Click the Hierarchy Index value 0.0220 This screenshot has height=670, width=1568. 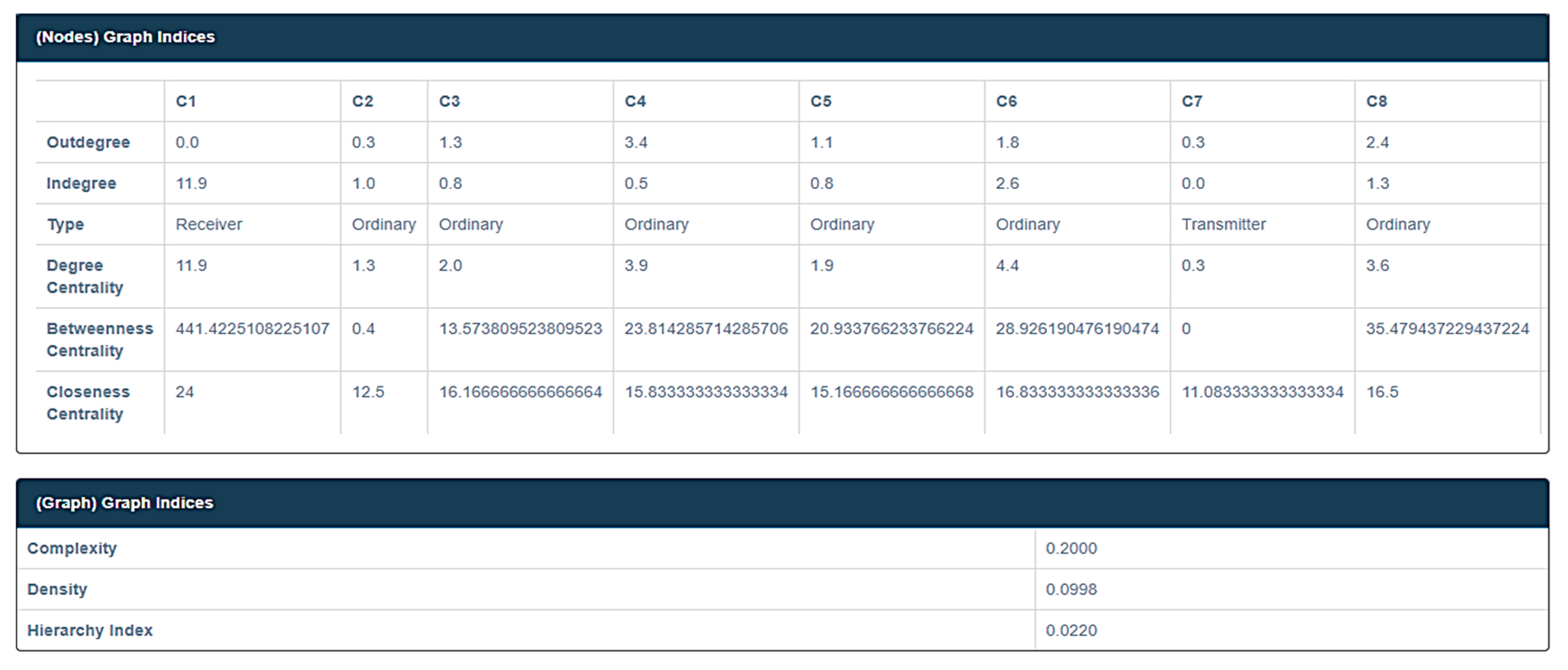point(1072,630)
